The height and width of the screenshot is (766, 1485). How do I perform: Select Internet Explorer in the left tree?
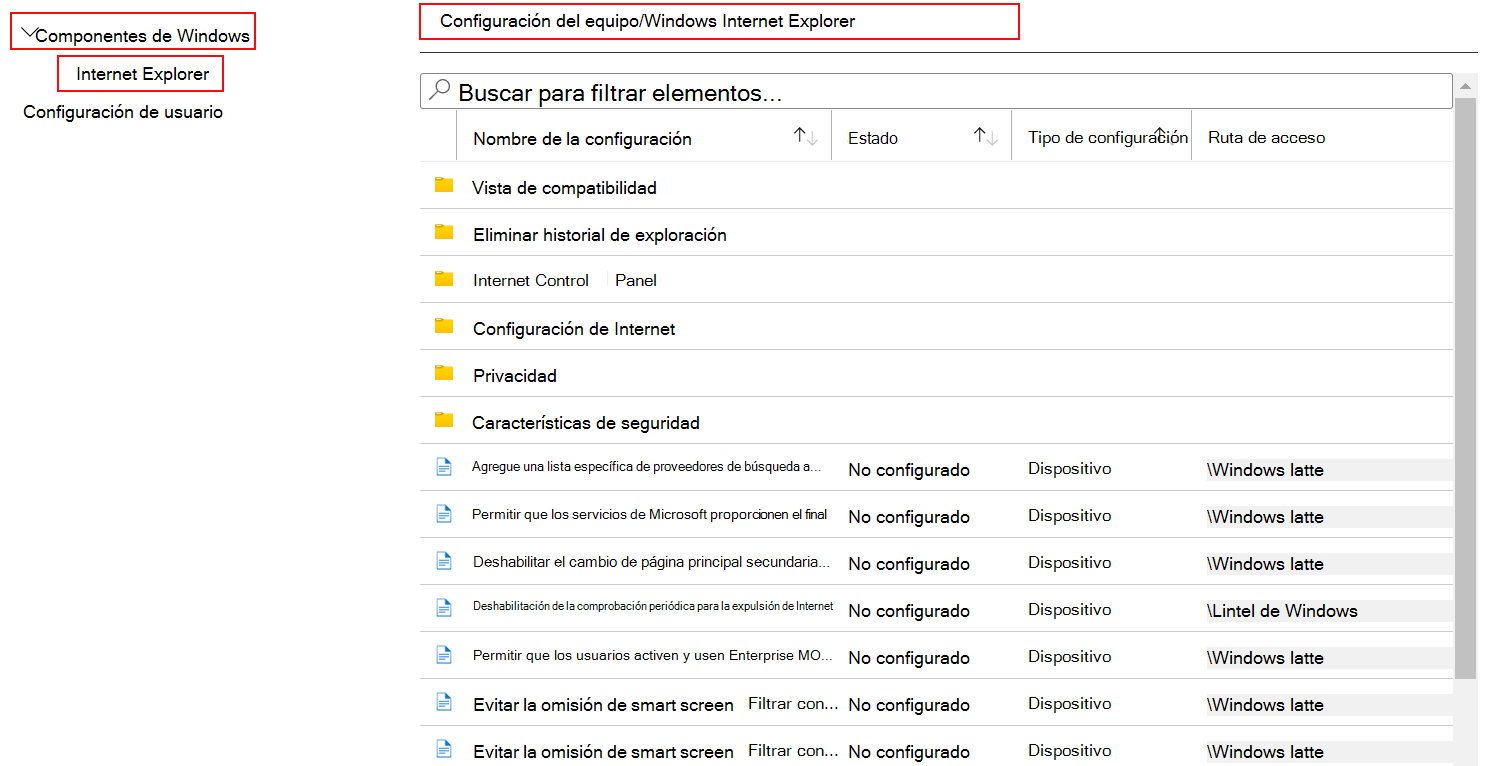[x=143, y=74]
